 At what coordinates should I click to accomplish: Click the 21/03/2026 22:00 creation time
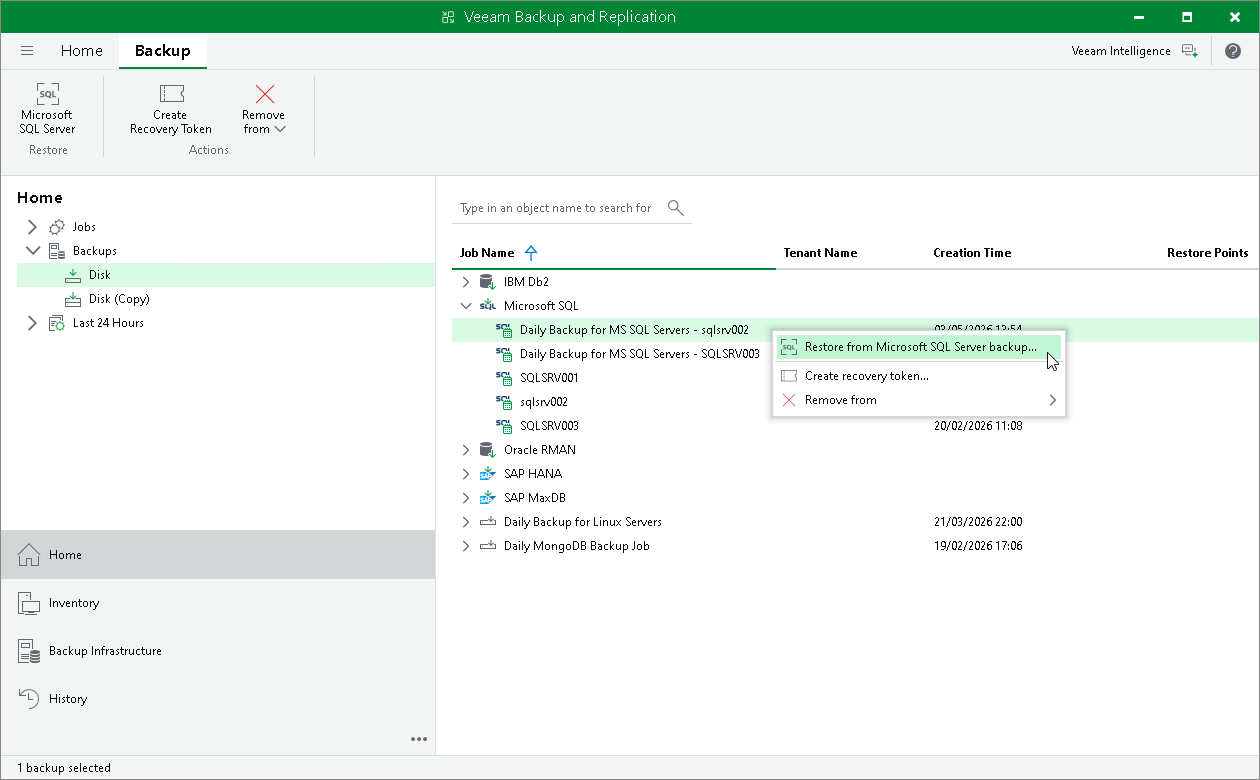click(x=978, y=522)
